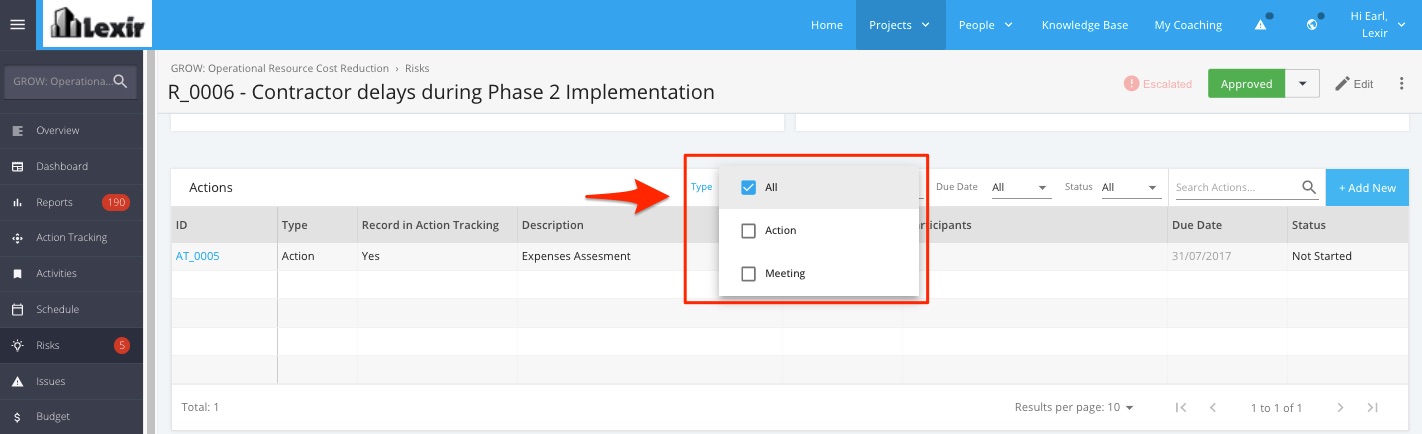
Task: Open the Home menu item
Action: point(827,25)
